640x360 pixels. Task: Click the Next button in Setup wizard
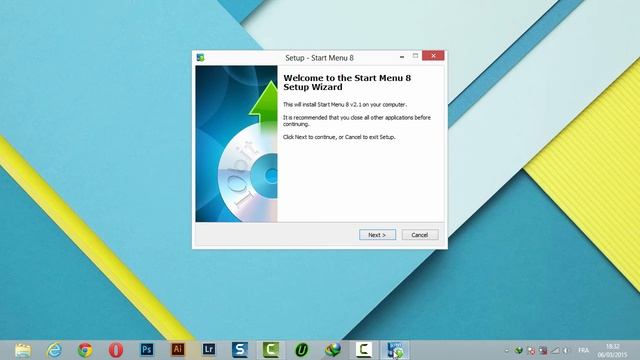pyautogui.click(x=377, y=235)
